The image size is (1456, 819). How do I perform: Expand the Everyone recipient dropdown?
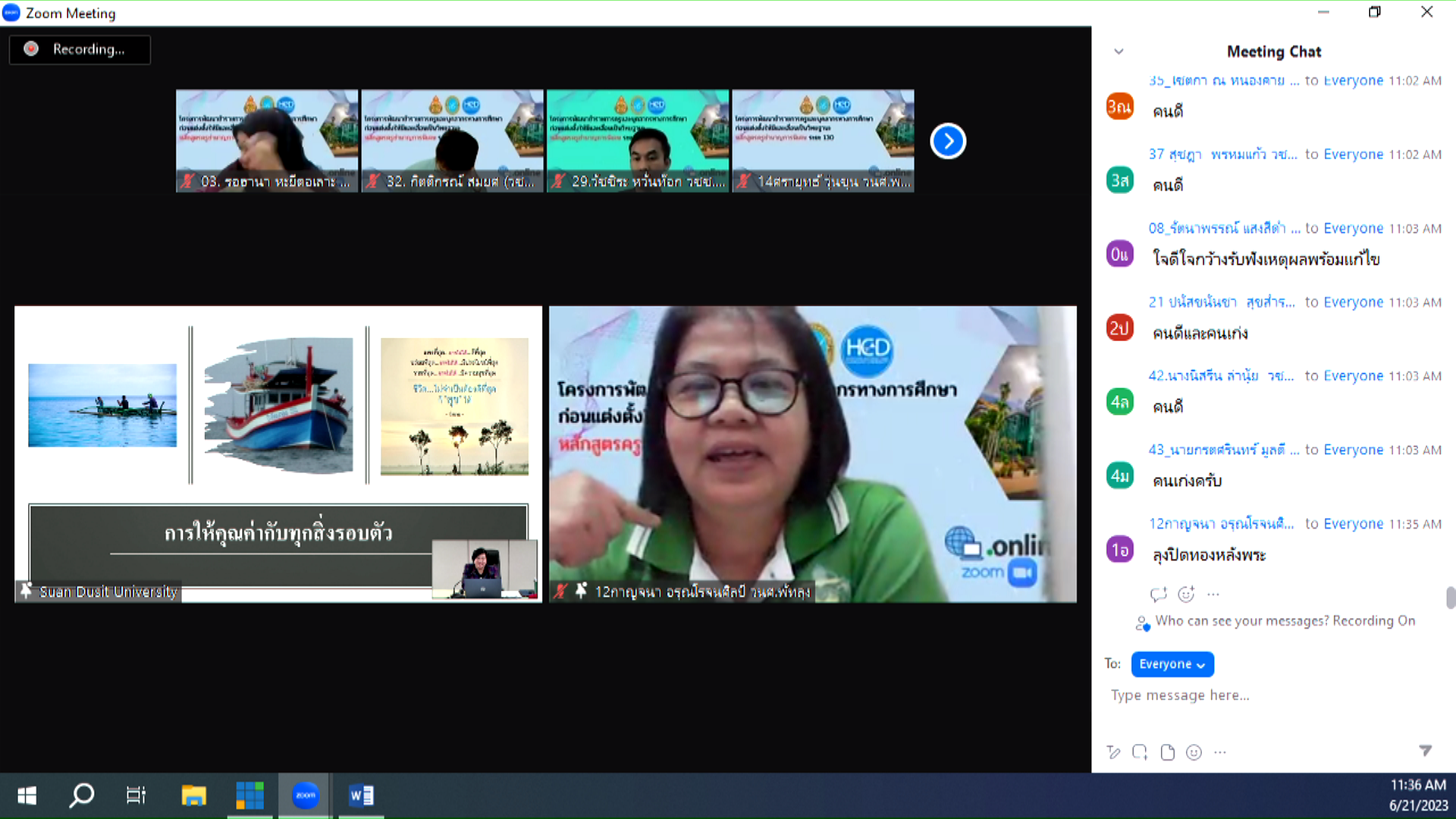click(x=1172, y=664)
